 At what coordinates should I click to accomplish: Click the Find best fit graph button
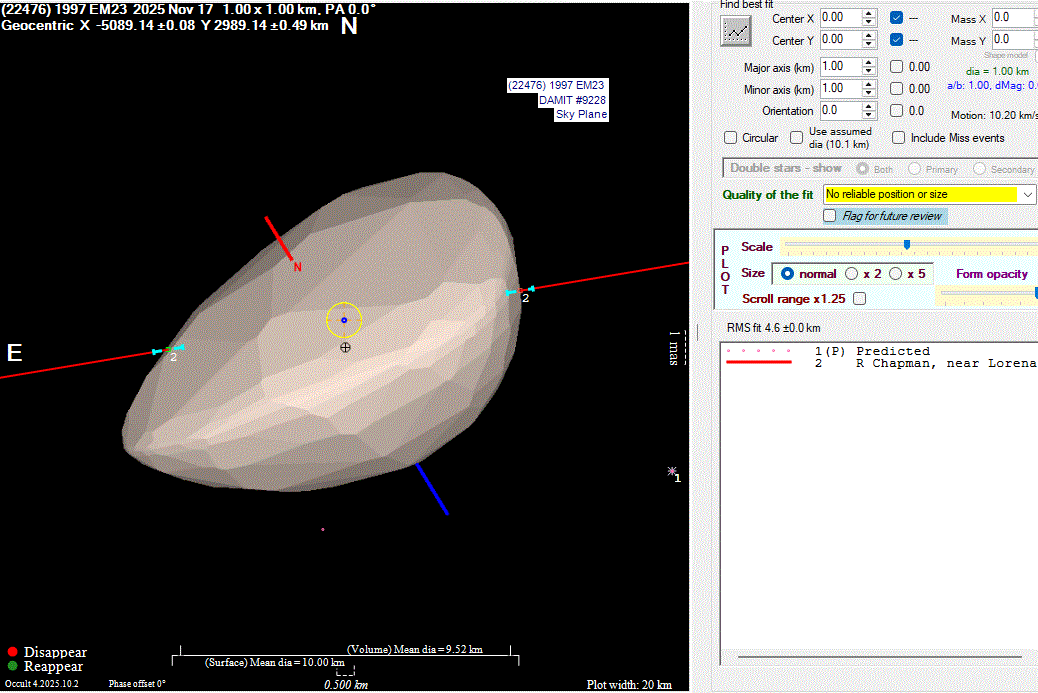coord(736,31)
